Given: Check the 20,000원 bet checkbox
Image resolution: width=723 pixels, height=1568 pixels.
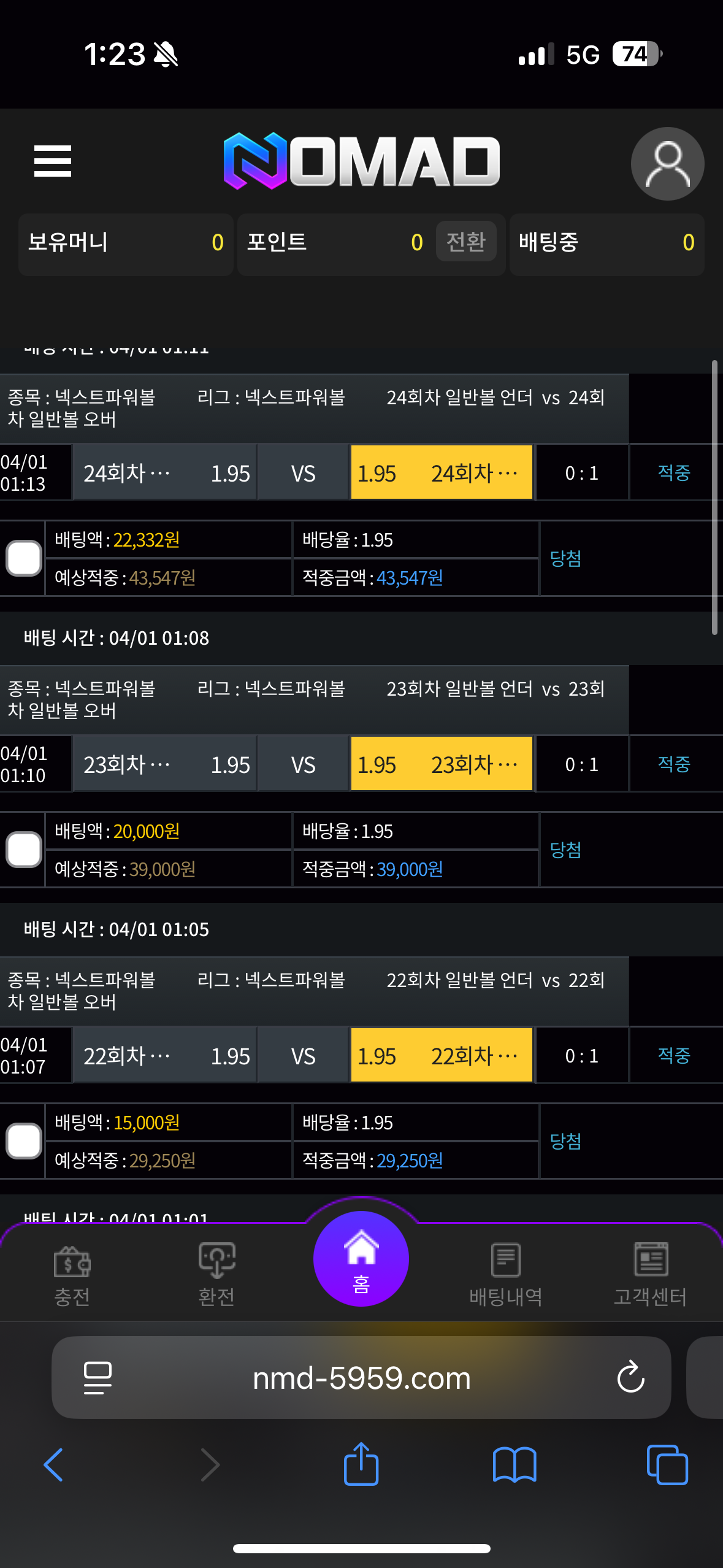Looking at the screenshot, I should [24, 850].
